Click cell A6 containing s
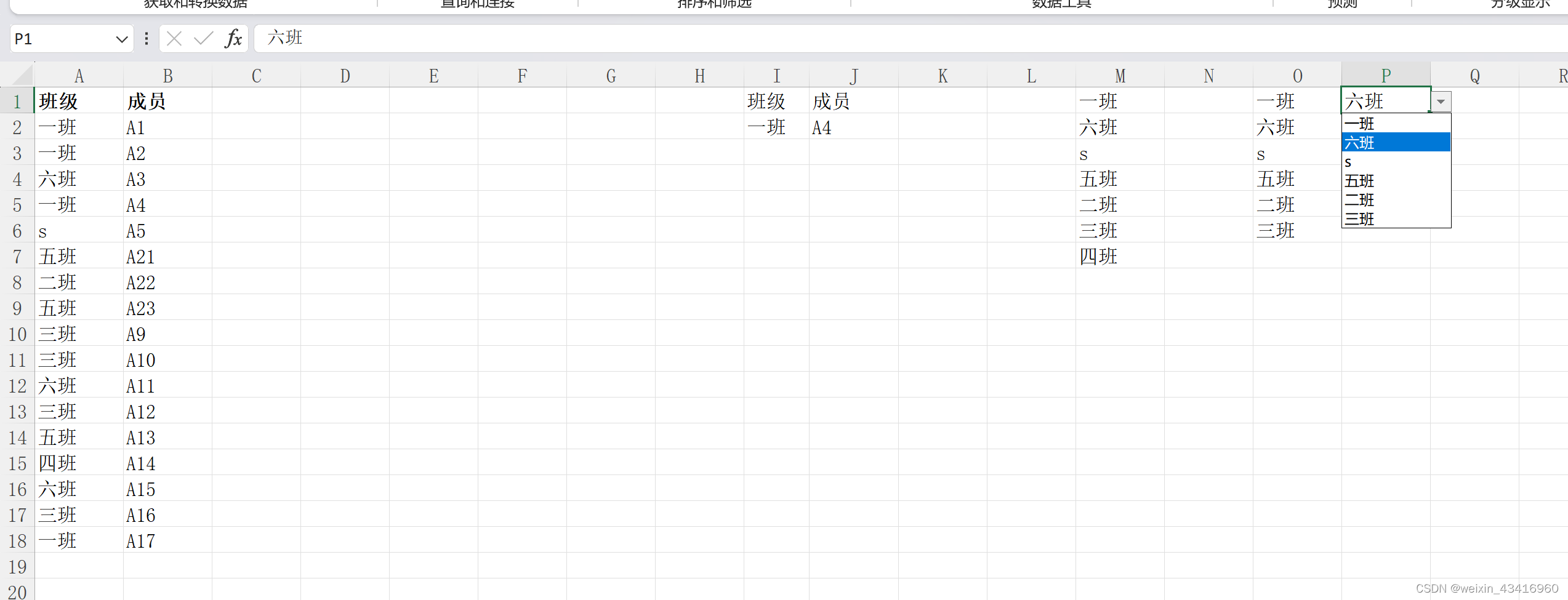Viewport: 1568px width, 600px height. pyautogui.click(x=79, y=231)
